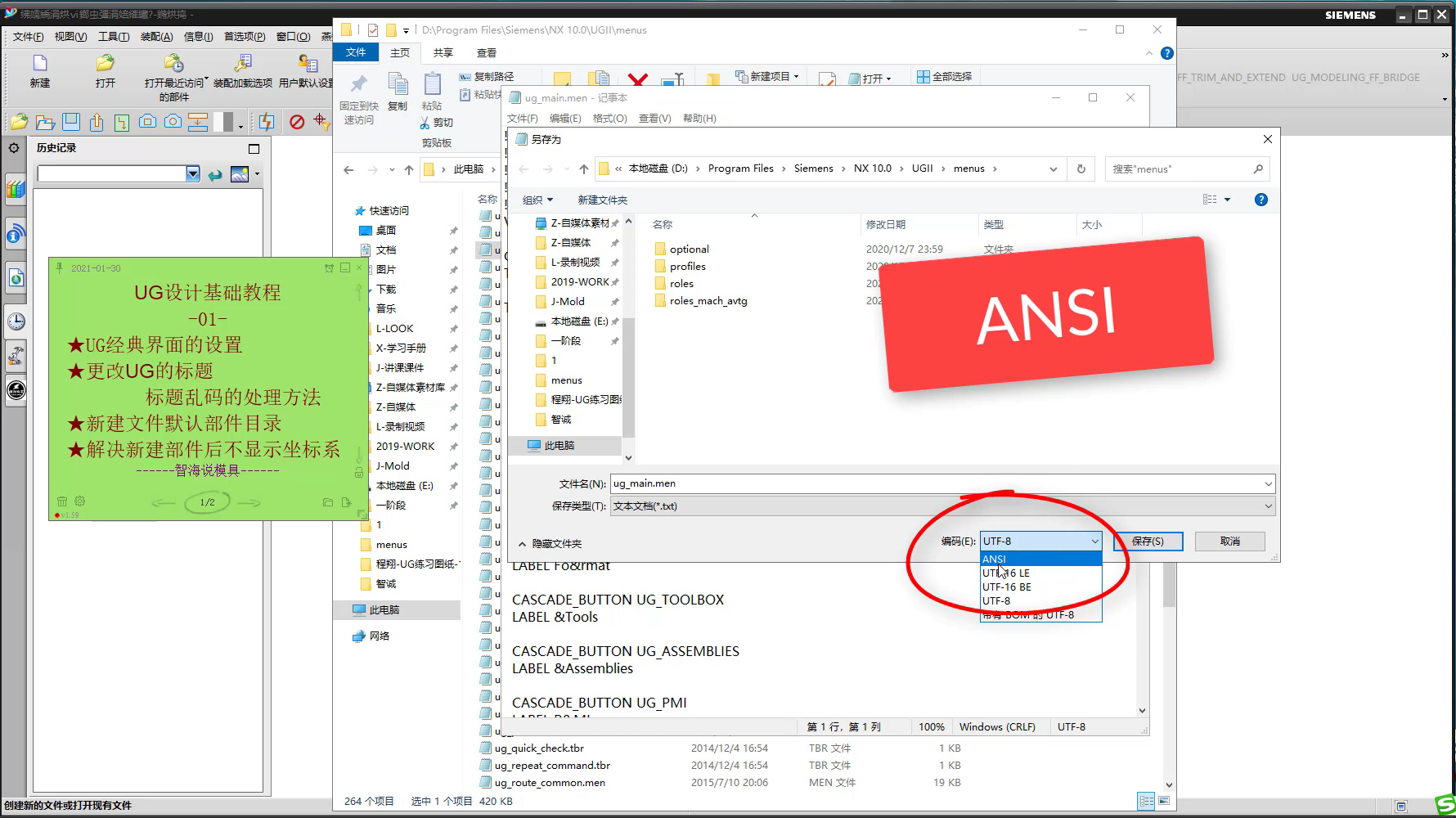Click the 新建 (New) icon in NX toolbar
Image resolution: width=1456 pixels, height=818 pixels.
(39, 64)
